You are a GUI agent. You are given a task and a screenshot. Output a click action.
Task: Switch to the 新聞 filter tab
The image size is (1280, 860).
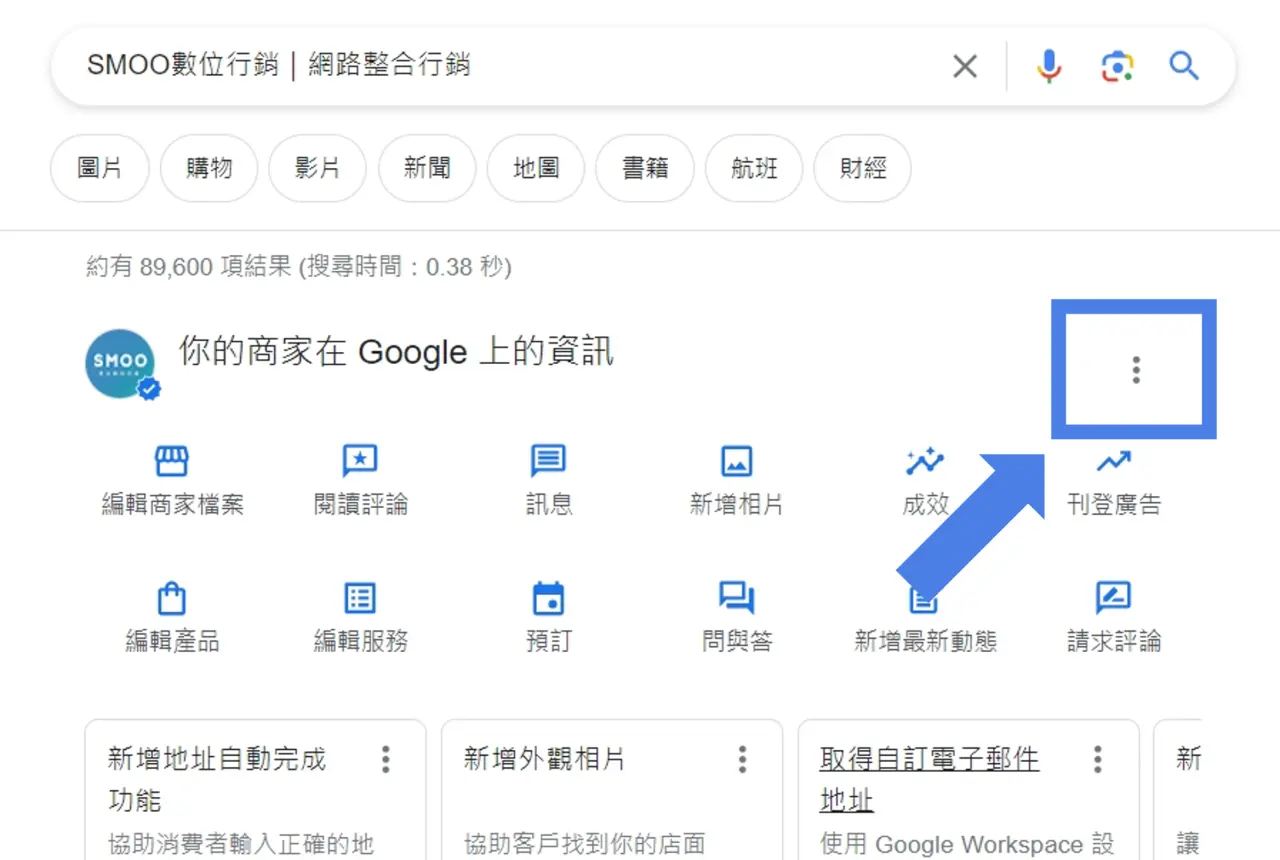[427, 168]
